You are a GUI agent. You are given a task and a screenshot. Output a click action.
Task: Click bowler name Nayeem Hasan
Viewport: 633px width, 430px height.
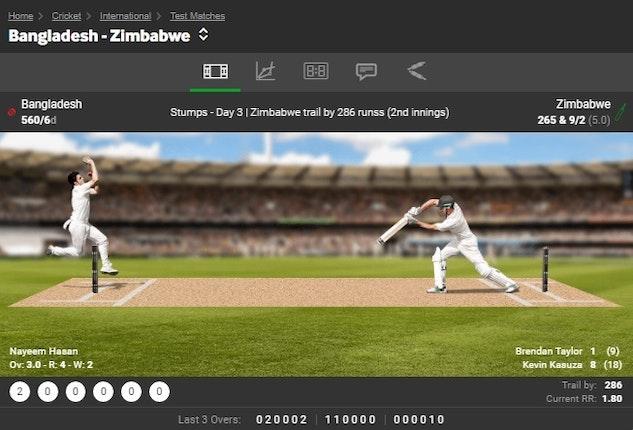[44, 351]
